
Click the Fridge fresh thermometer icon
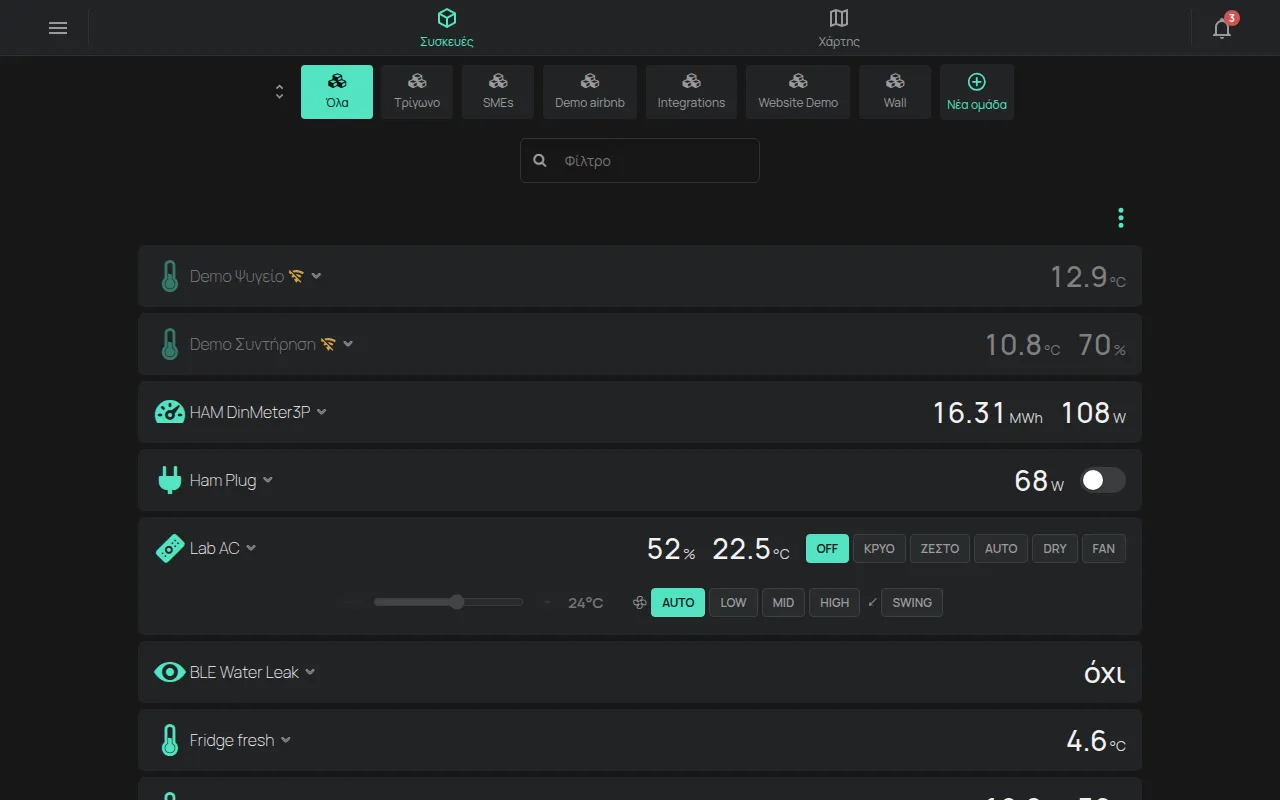[x=170, y=740]
